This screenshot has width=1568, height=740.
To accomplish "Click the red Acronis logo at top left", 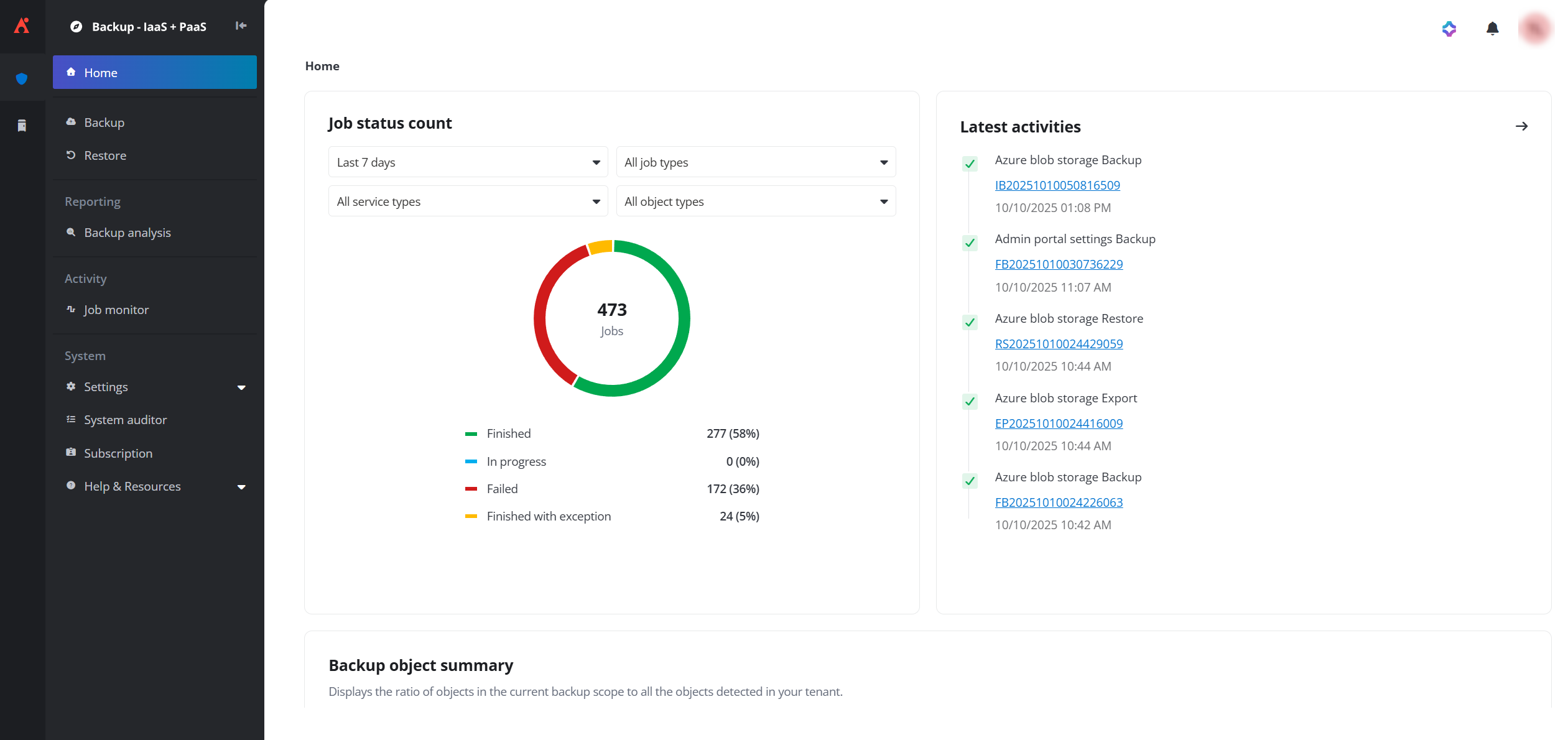I will click(x=22, y=25).
